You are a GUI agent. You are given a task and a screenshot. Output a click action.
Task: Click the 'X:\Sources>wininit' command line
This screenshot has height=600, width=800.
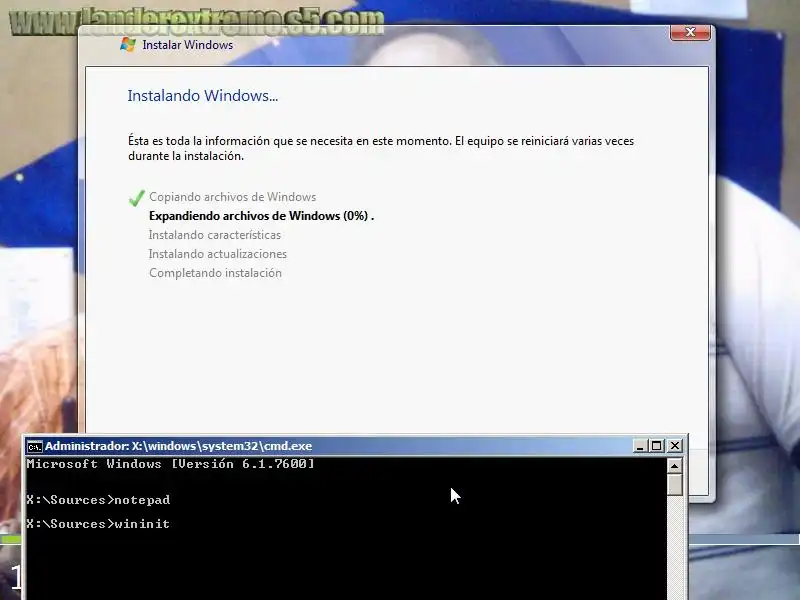(x=98, y=524)
